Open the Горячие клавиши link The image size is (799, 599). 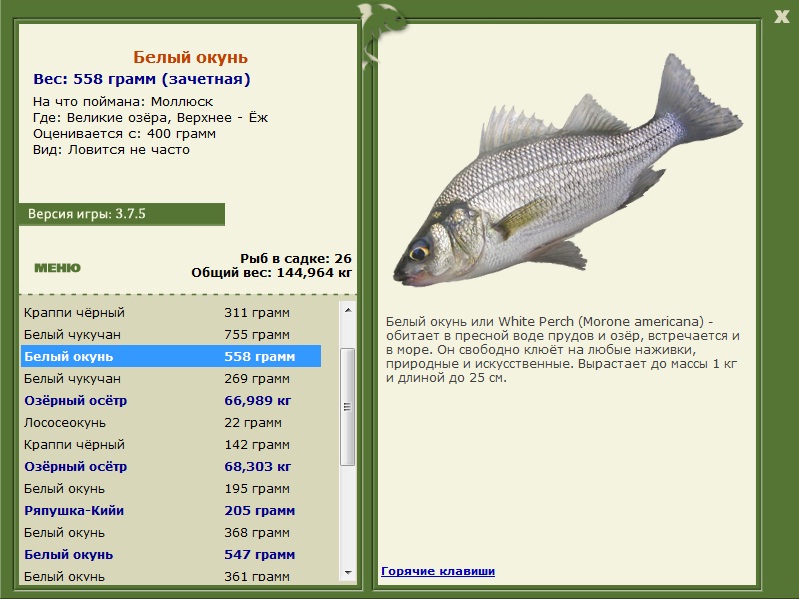pyautogui.click(x=438, y=571)
